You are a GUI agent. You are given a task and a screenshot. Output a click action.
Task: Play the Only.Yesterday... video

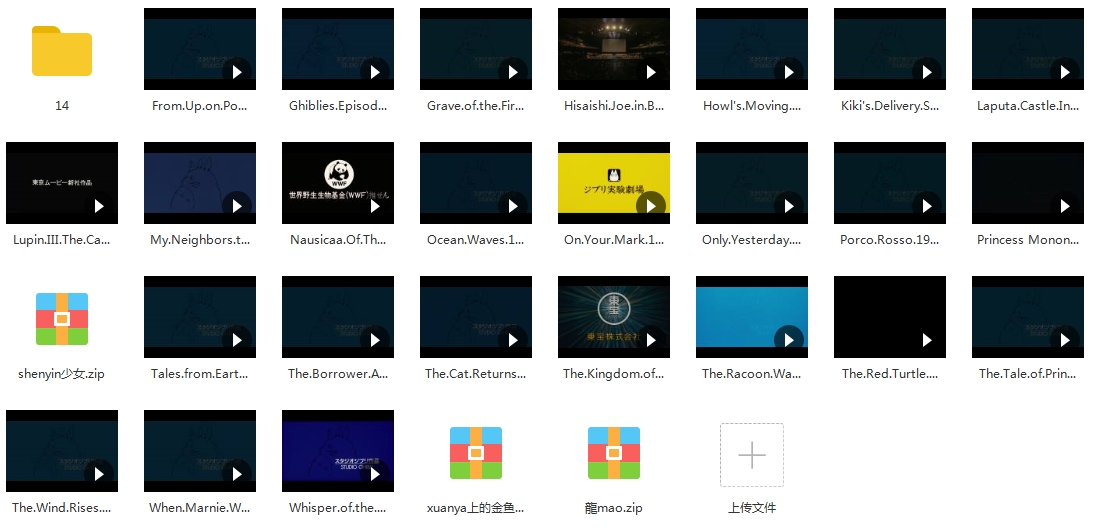[x=752, y=183]
